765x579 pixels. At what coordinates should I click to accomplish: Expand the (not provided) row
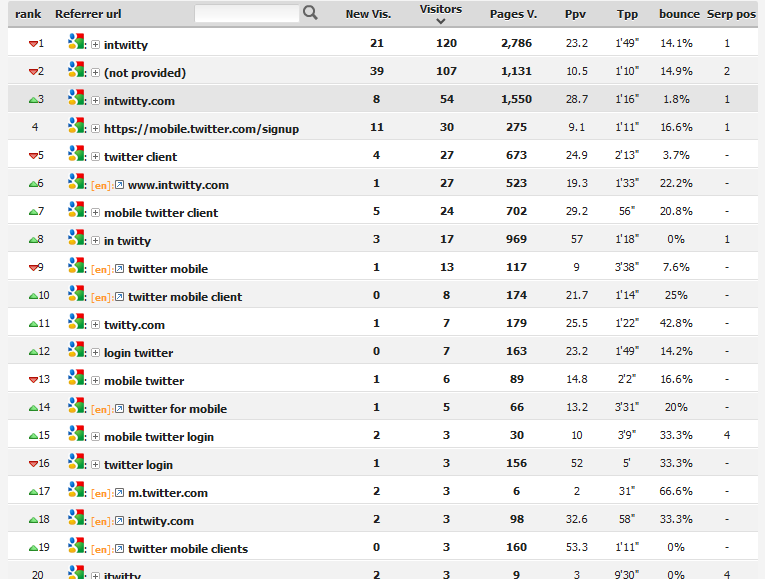point(96,73)
